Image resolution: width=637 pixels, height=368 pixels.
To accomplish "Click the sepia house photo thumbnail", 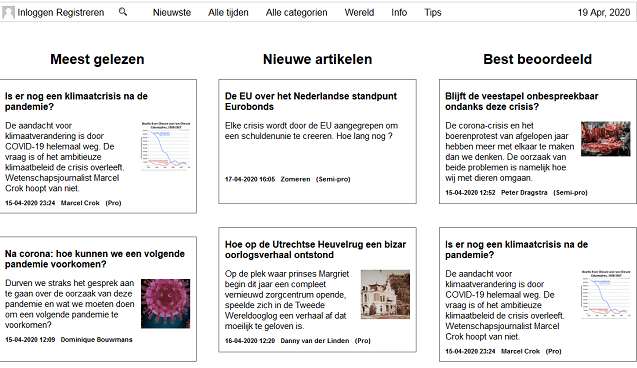I will (x=385, y=294).
